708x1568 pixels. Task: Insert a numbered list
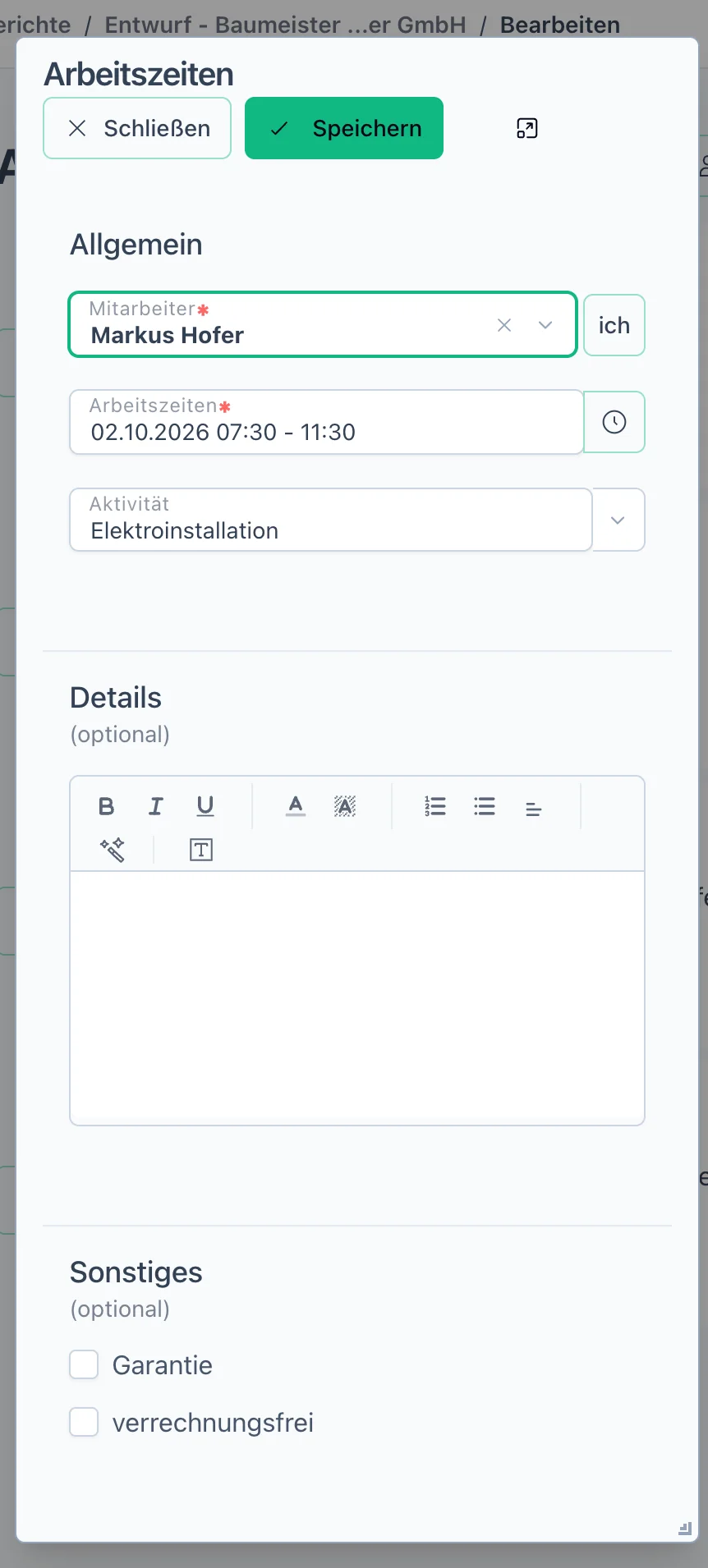pos(435,806)
